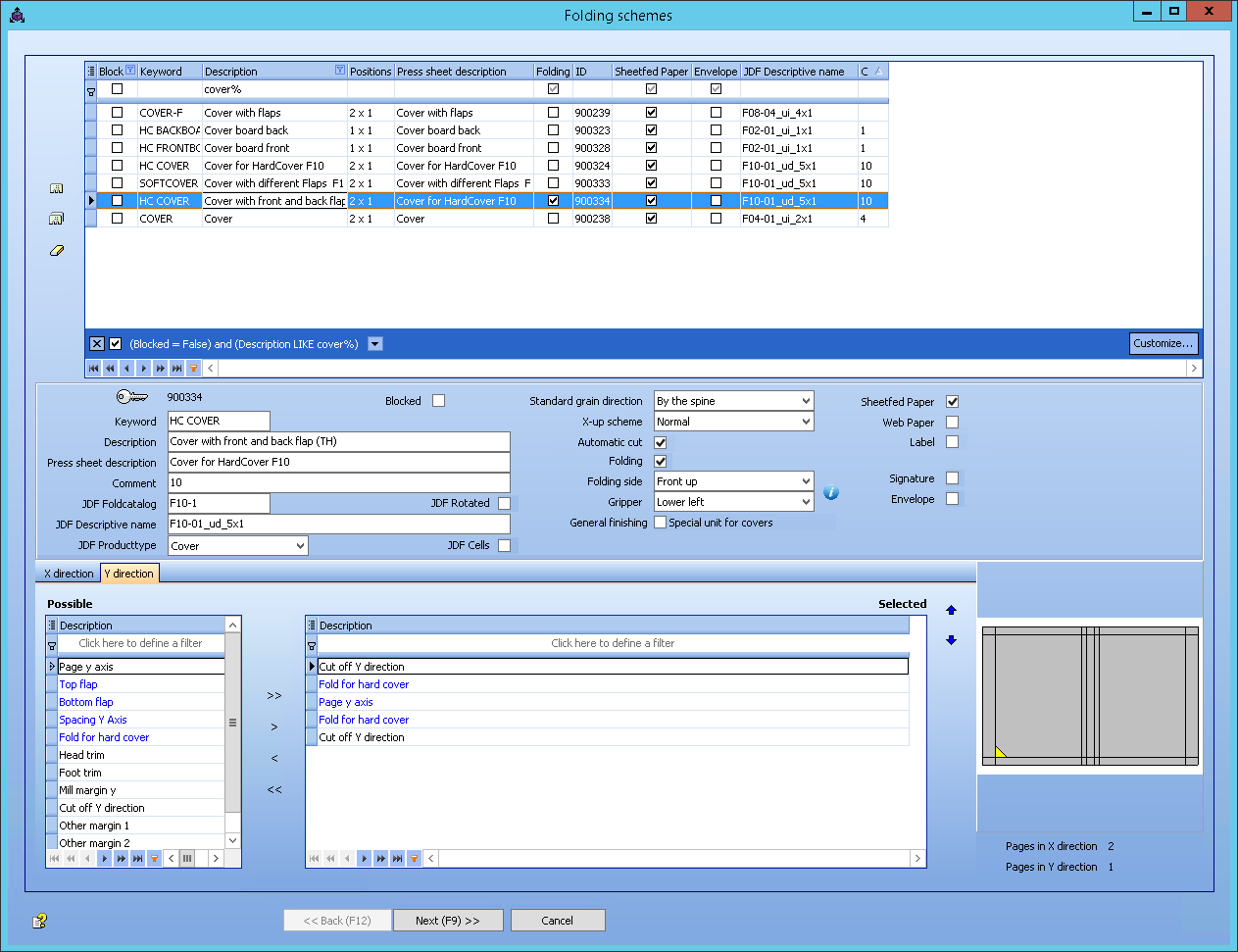Viewport: 1238px width, 952px height.
Task: Click the eraser icon in left sidebar
Action: [56, 250]
